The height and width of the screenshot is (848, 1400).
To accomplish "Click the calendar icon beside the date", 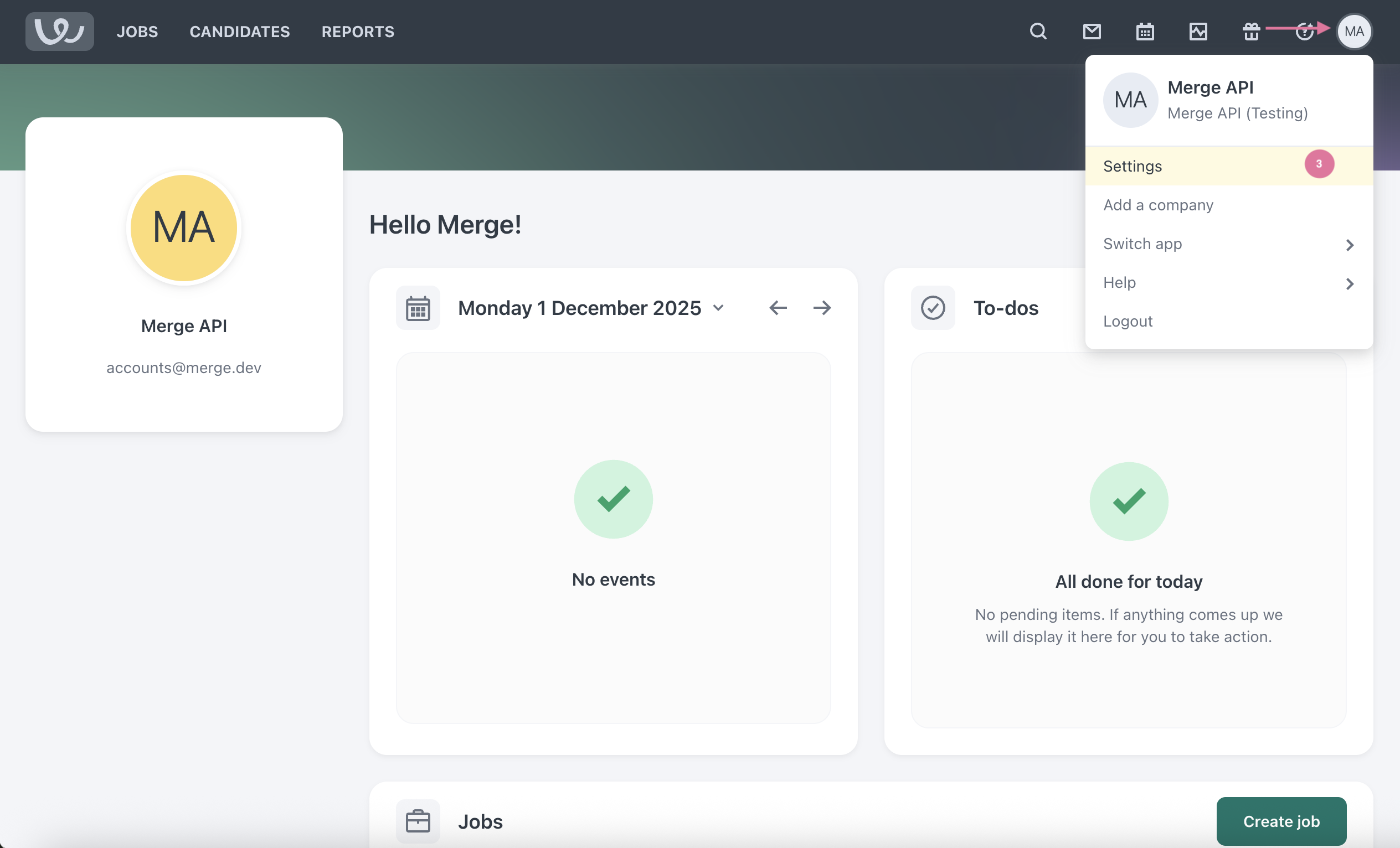I will coord(418,308).
